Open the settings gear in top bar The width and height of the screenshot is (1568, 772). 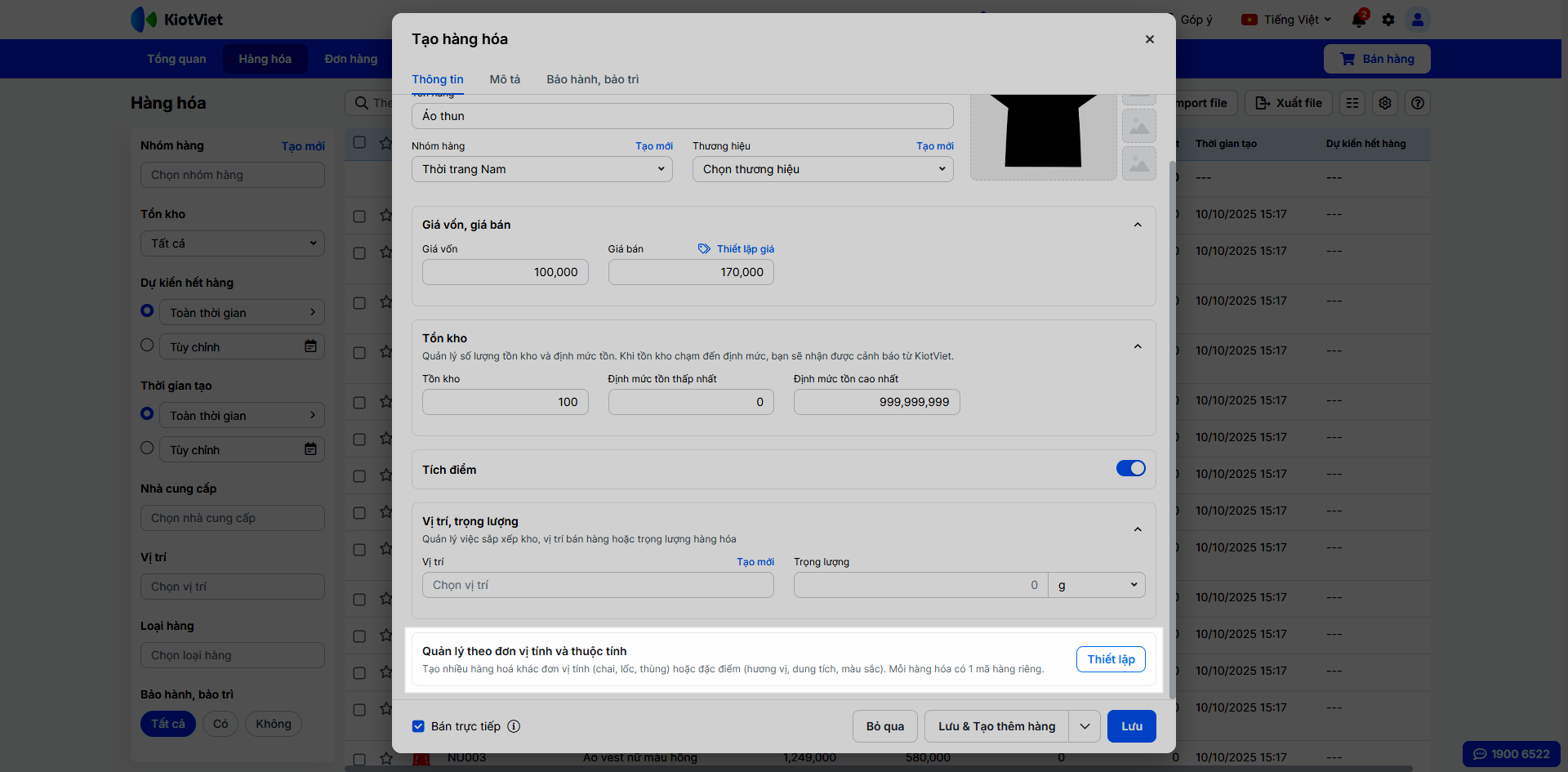point(1388,20)
